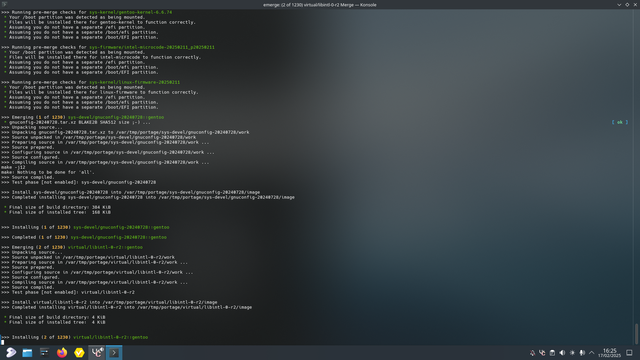Click the 'make -j12' line

[x=13, y=167]
